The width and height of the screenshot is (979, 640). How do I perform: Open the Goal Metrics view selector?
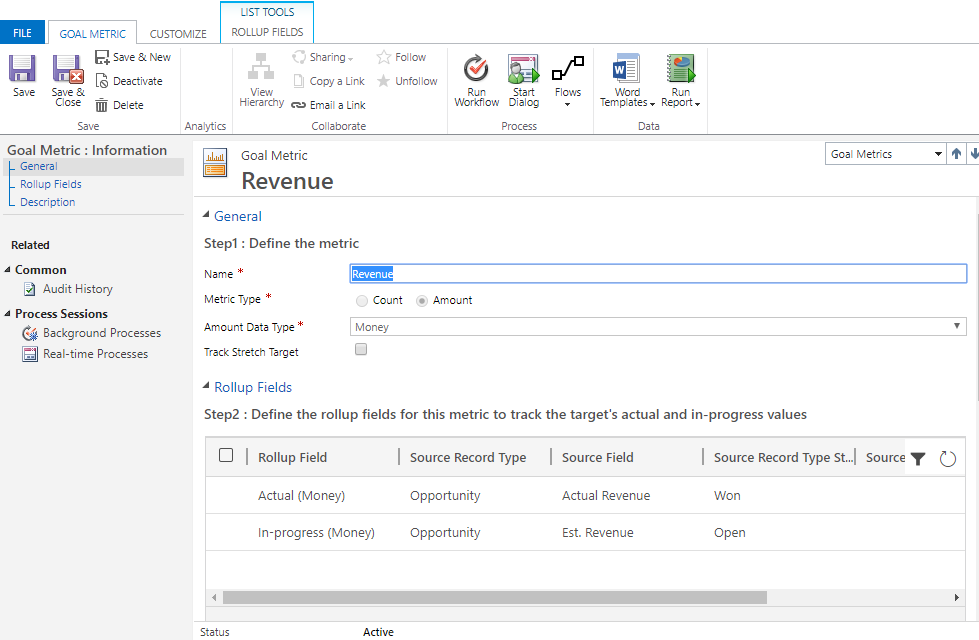pos(886,154)
